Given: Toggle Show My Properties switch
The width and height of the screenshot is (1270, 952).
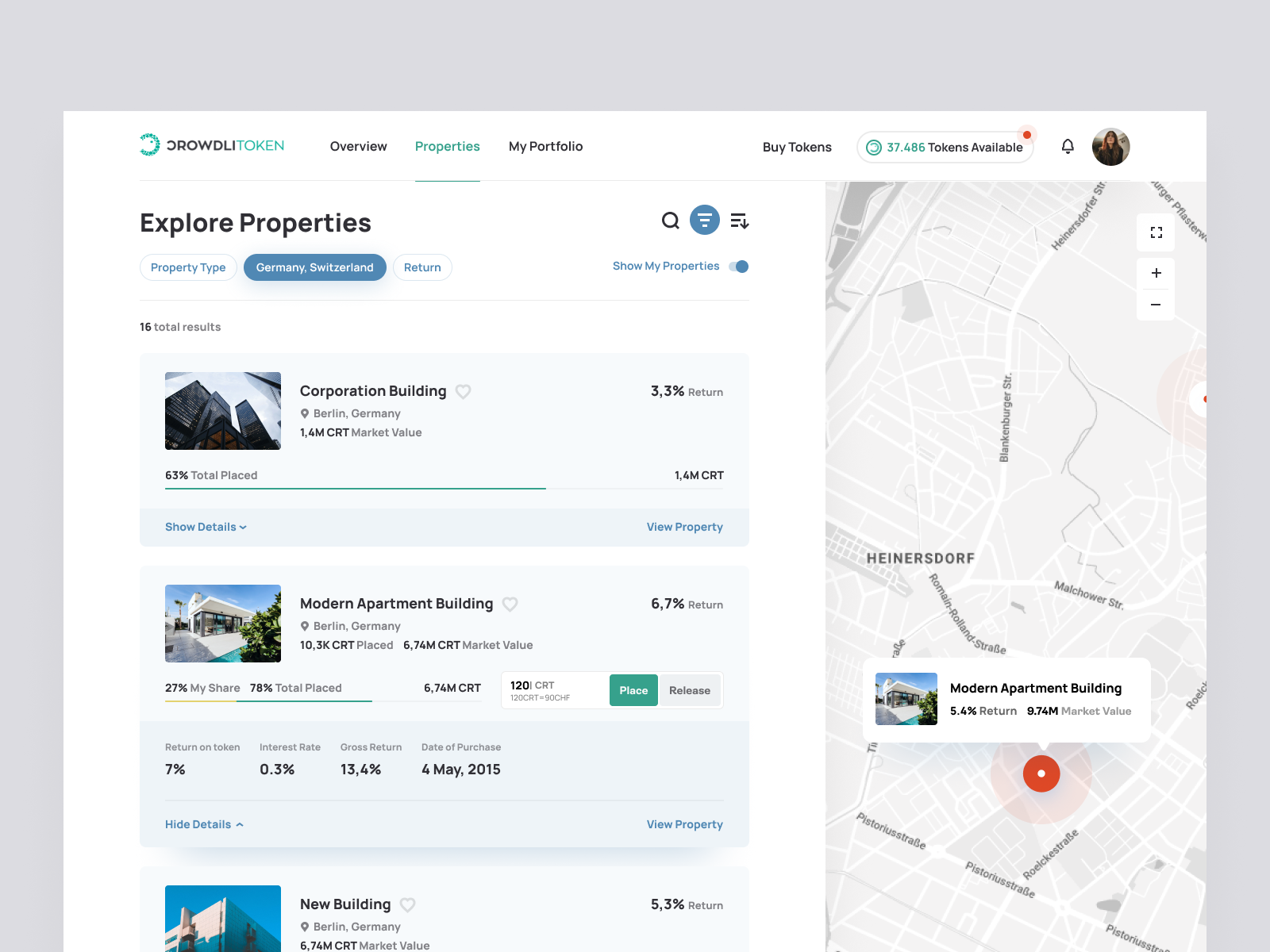Looking at the screenshot, I should pyautogui.click(x=738, y=267).
